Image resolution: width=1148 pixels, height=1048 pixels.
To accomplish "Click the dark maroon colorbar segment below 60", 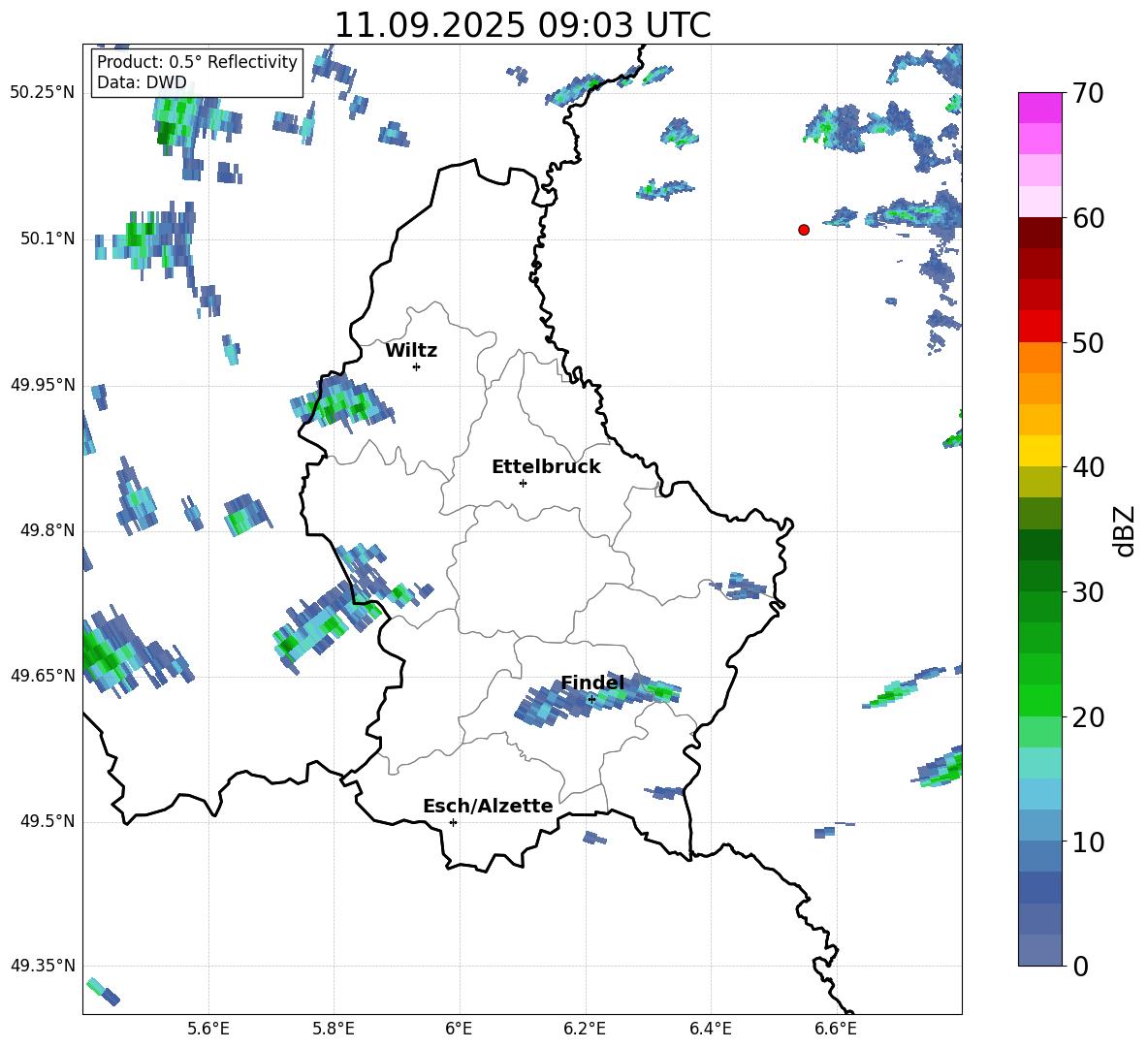I will coord(1039,233).
